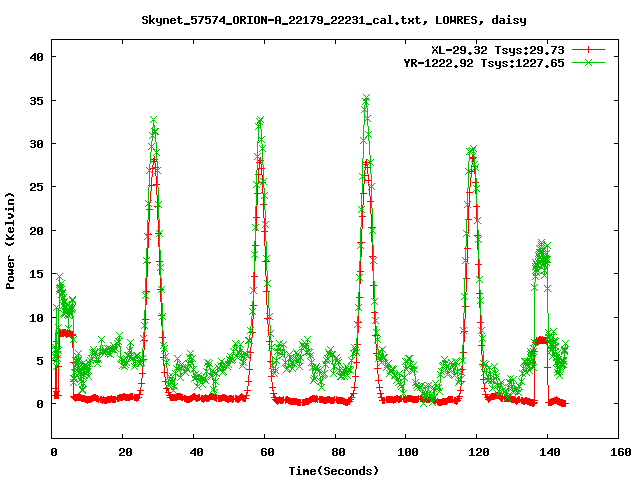Click the y-axis tick label 40
This screenshot has width=640, height=480.
pos(37,57)
